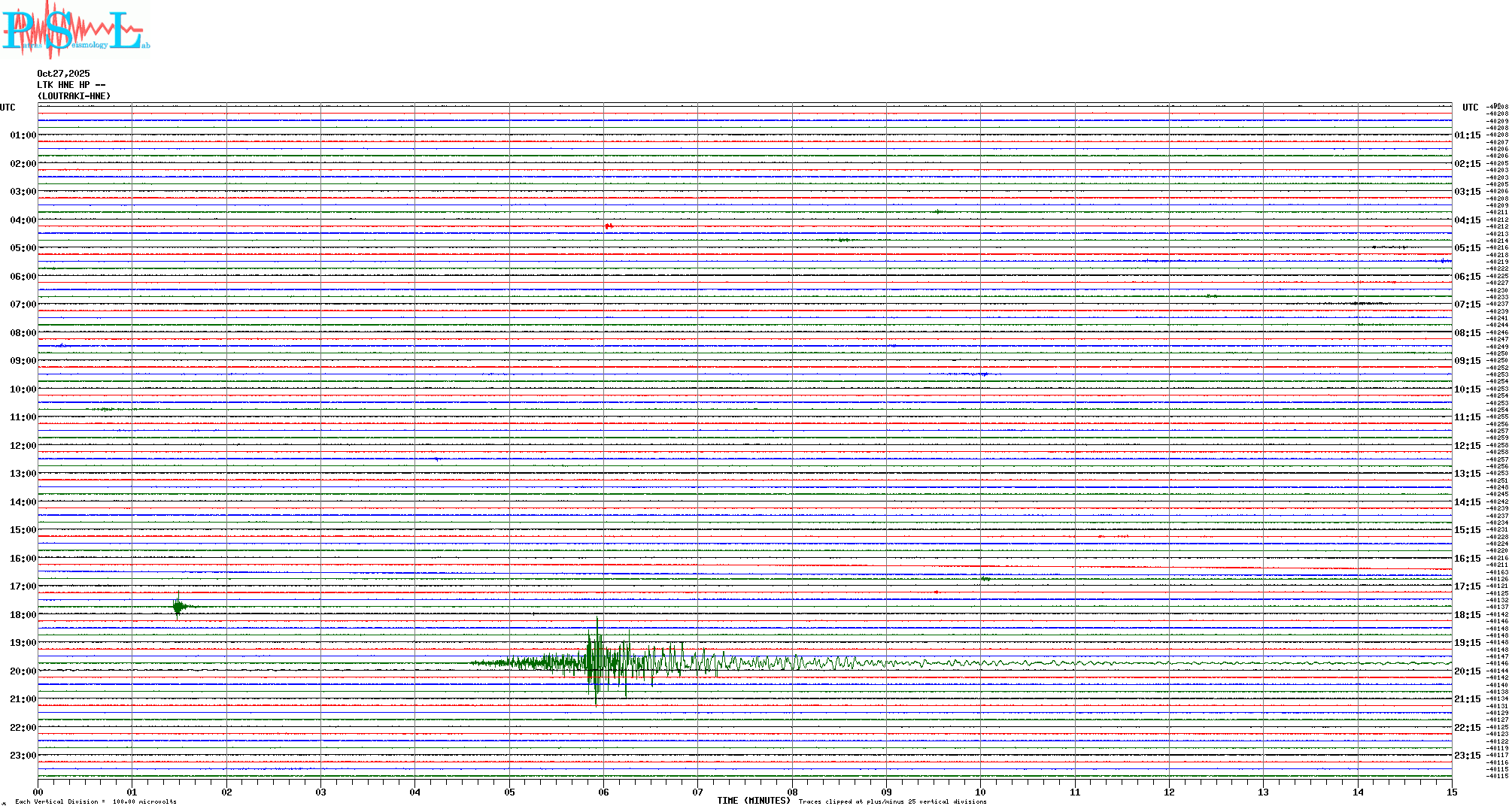Click the red blip on the 04:15 trace
Image resolution: width=1512 pixels, height=812 pixels.
point(609,226)
